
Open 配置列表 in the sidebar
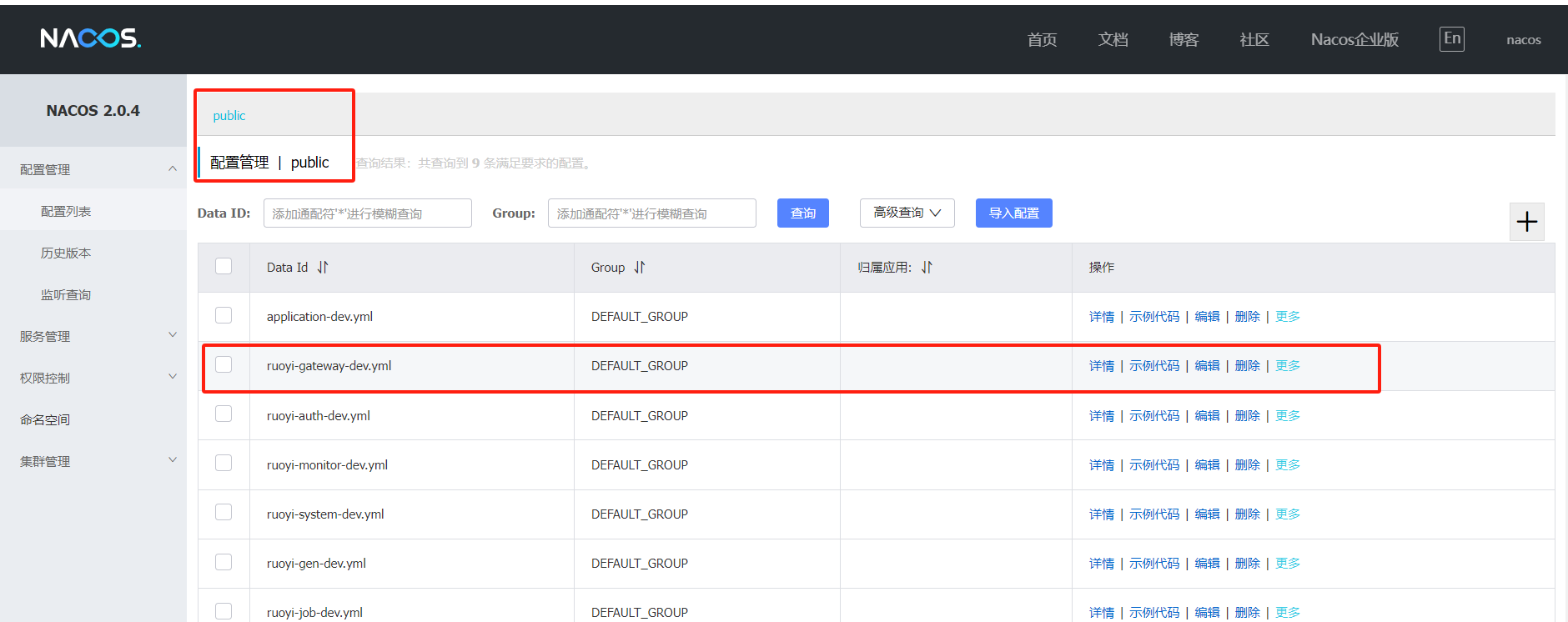[66, 211]
